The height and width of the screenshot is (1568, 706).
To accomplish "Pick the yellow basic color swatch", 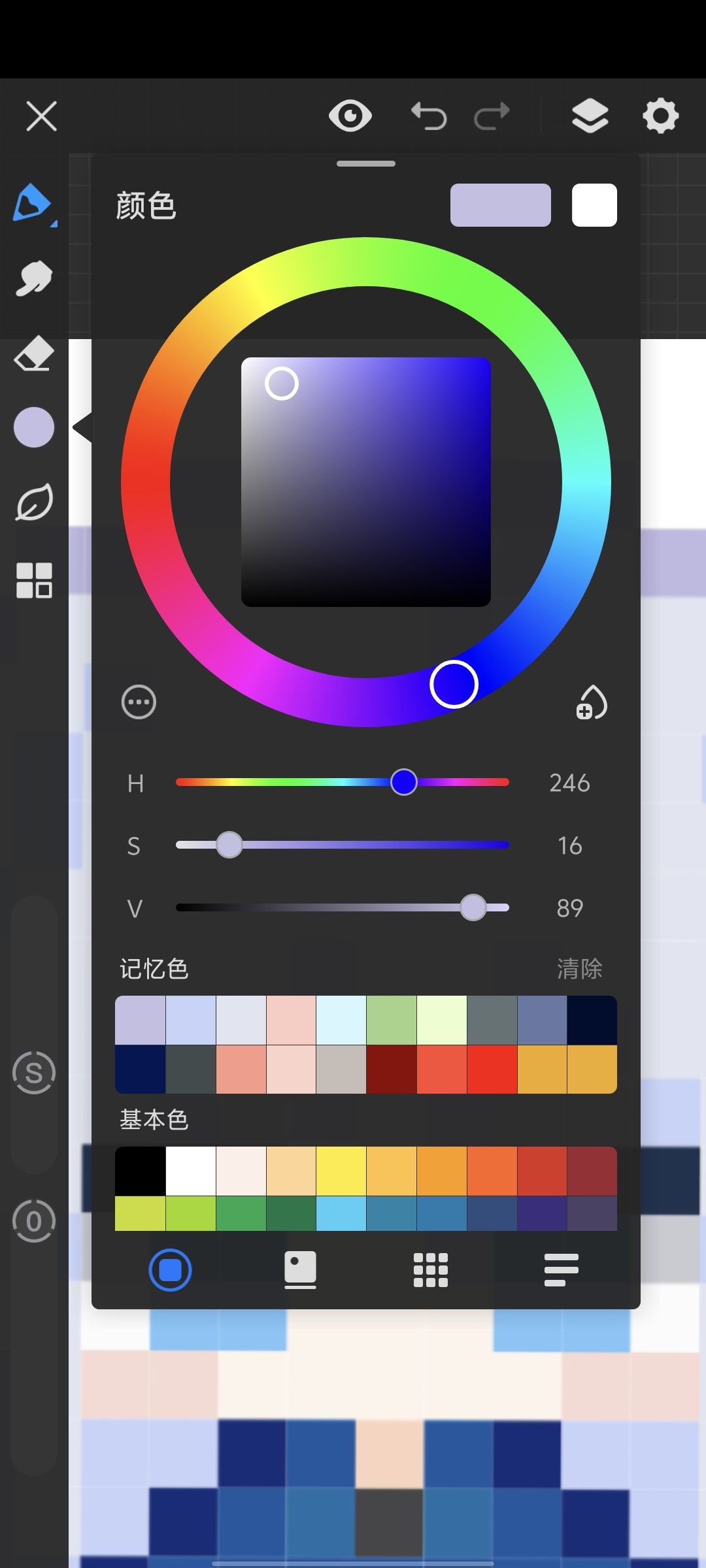I will tap(341, 1171).
